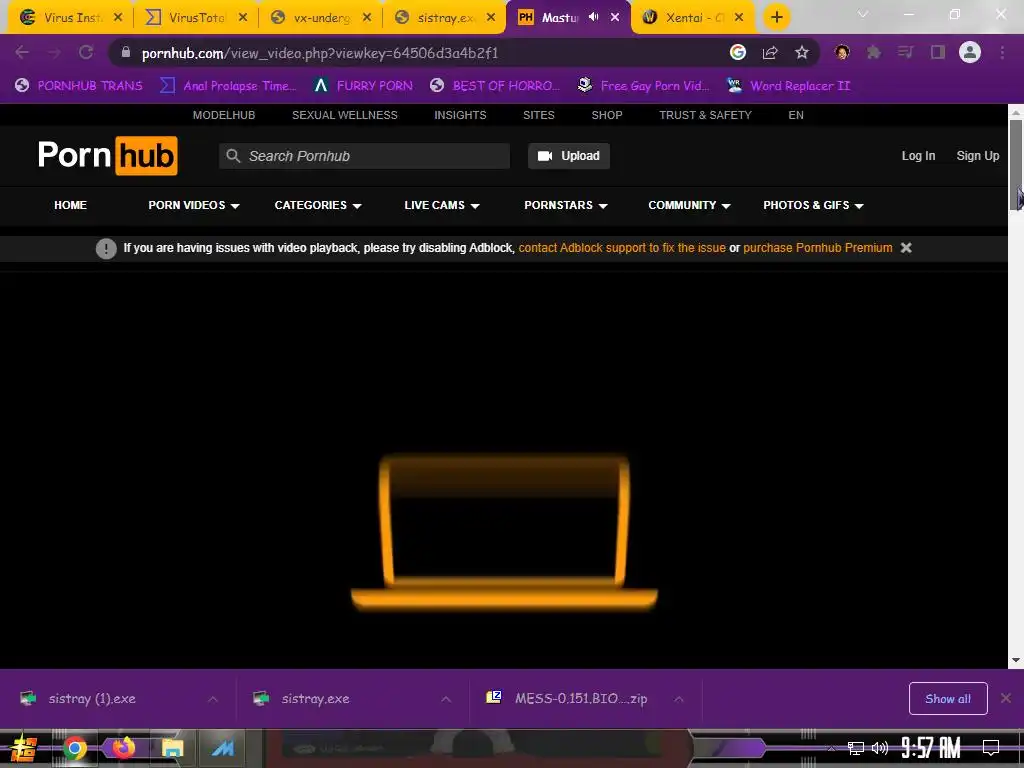1024x768 pixels.
Task: Expand the PHOTOS & GIFS dropdown
Action: [813, 205]
